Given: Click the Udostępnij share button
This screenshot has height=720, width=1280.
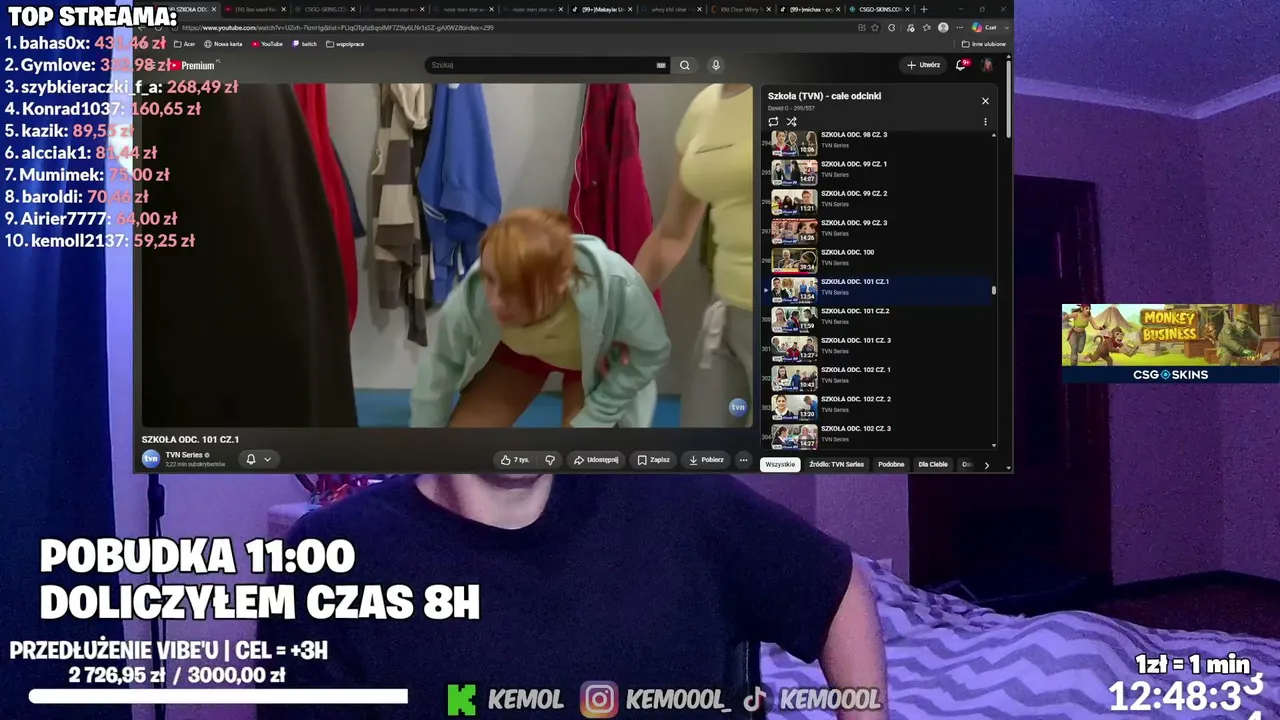Looking at the screenshot, I should [596, 460].
